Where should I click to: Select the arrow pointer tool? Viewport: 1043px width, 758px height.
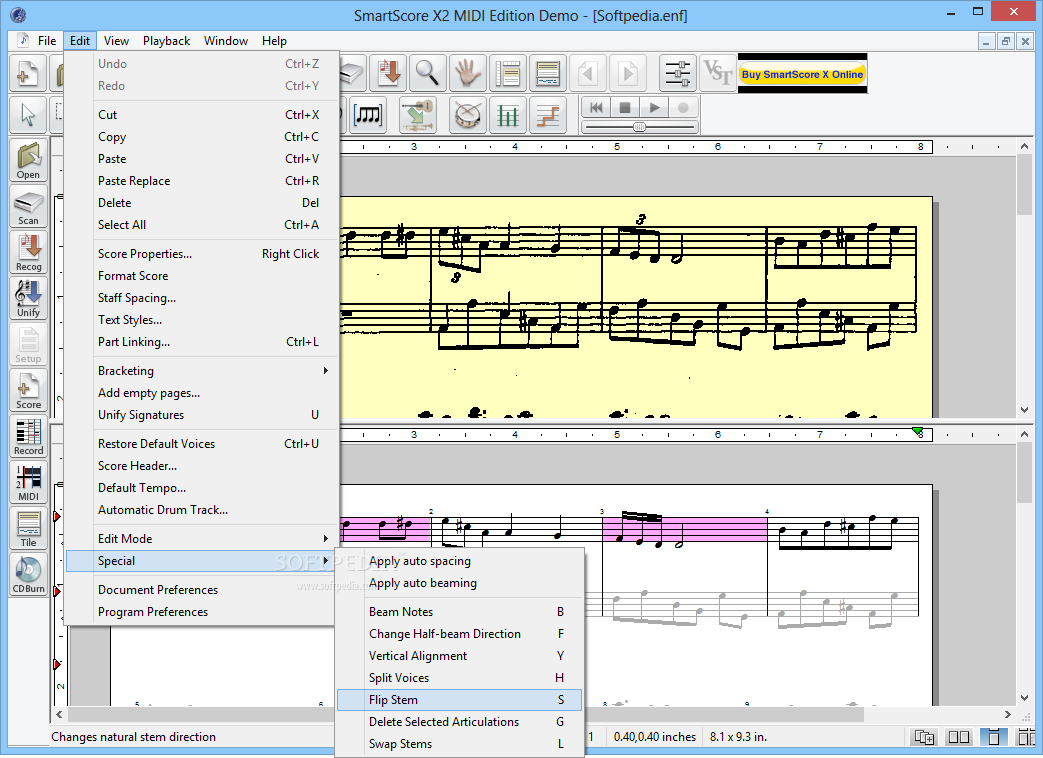pyautogui.click(x=28, y=114)
